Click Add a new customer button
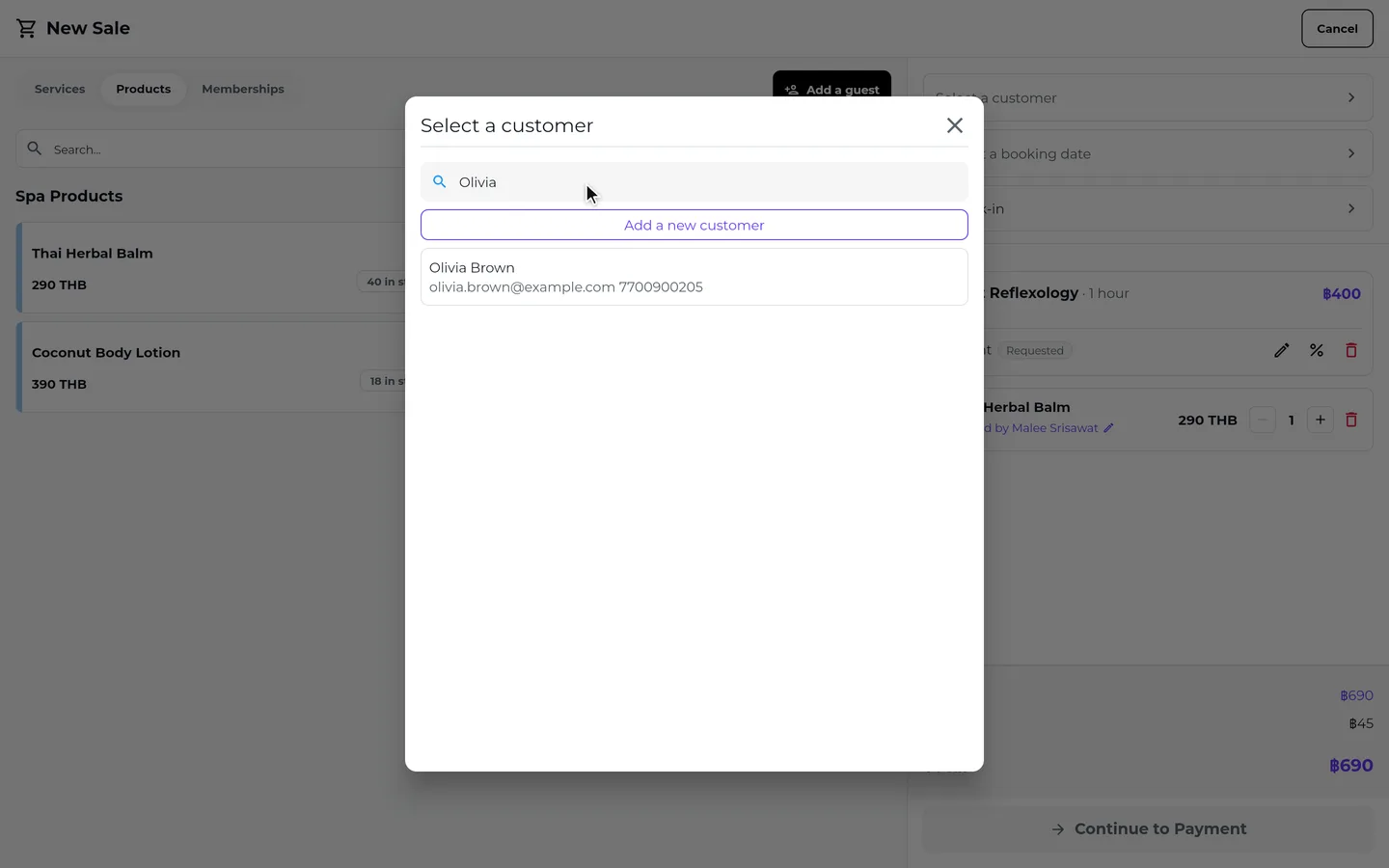Viewport: 1389px width, 868px height. pyautogui.click(x=694, y=225)
